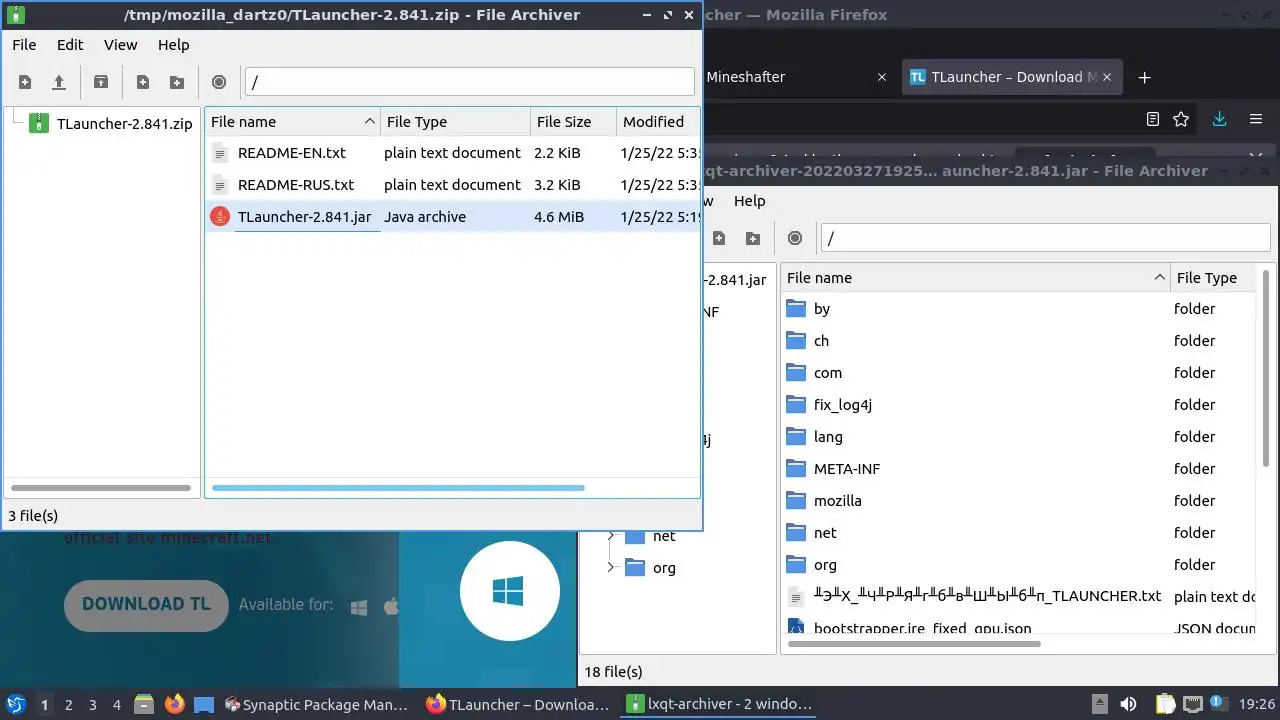Sort by File Type column in zip window
The width and height of the screenshot is (1280, 720).
(x=455, y=122)
